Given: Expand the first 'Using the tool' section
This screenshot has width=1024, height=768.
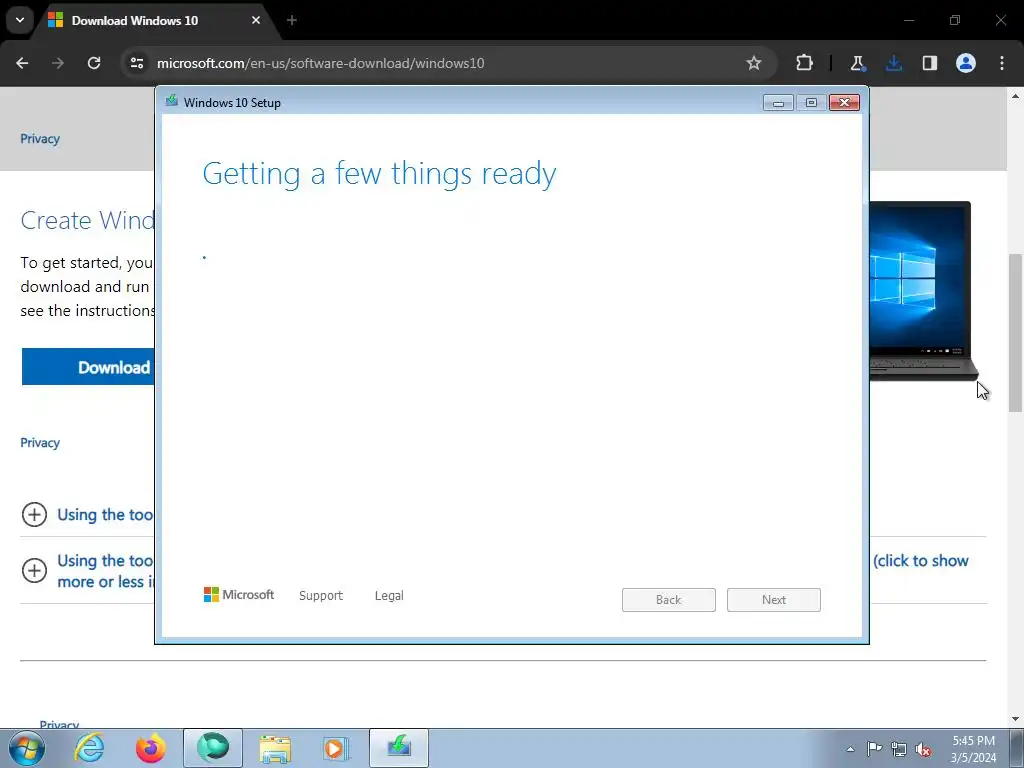Looking at the screenshot, I should point(34,515).
